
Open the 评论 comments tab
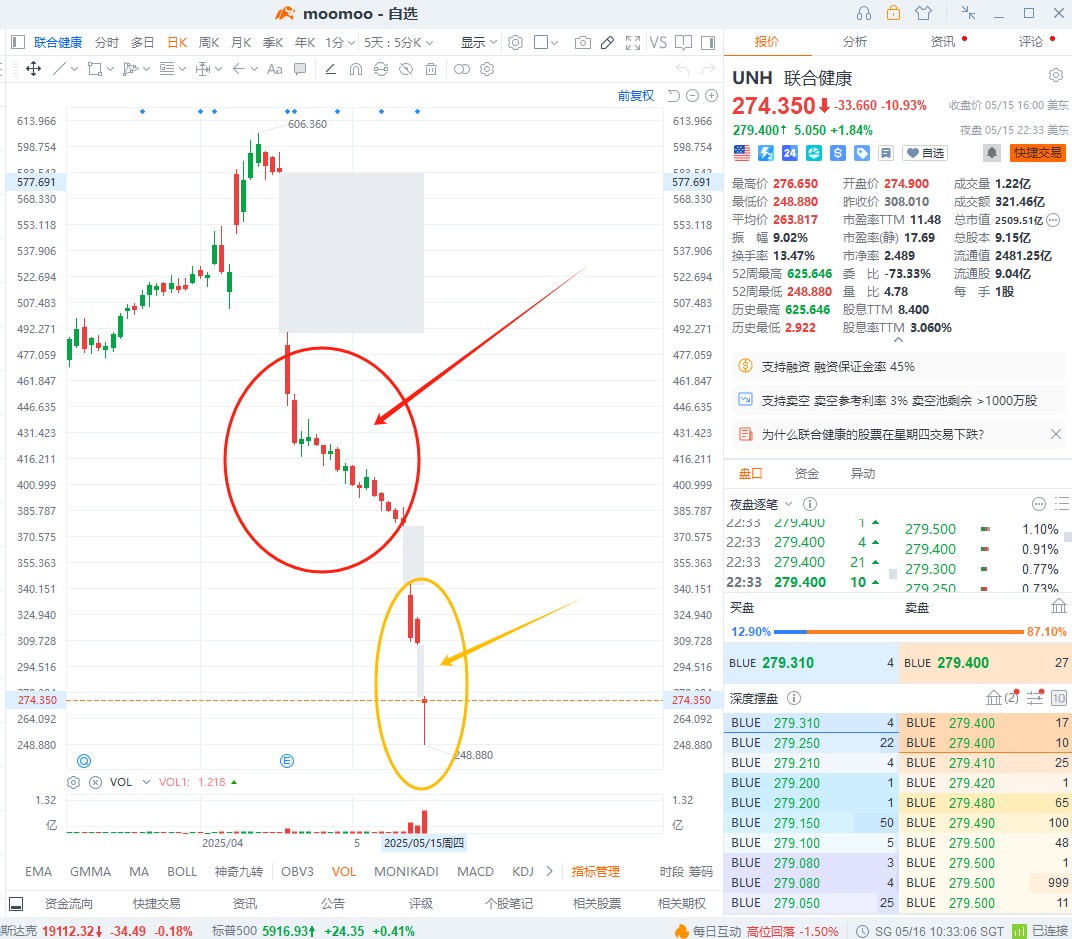1030,42
